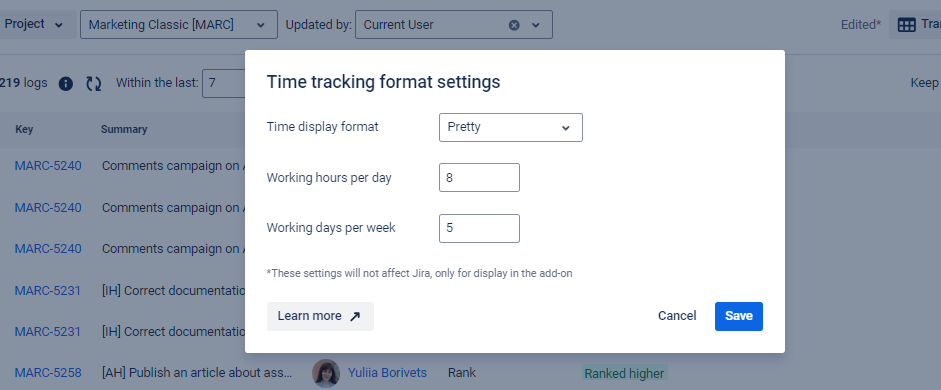Click the Time display format label
The height and width of the screenshot is (390, 941).
pos(323,127)
